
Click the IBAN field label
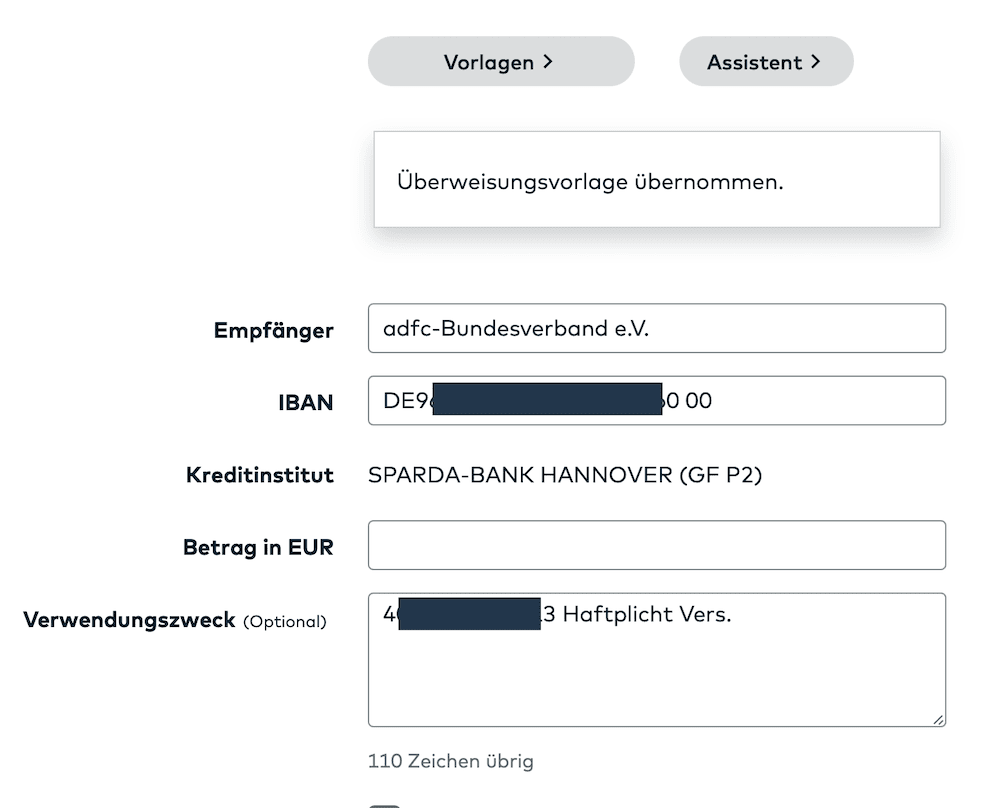(x=305, y=402)
